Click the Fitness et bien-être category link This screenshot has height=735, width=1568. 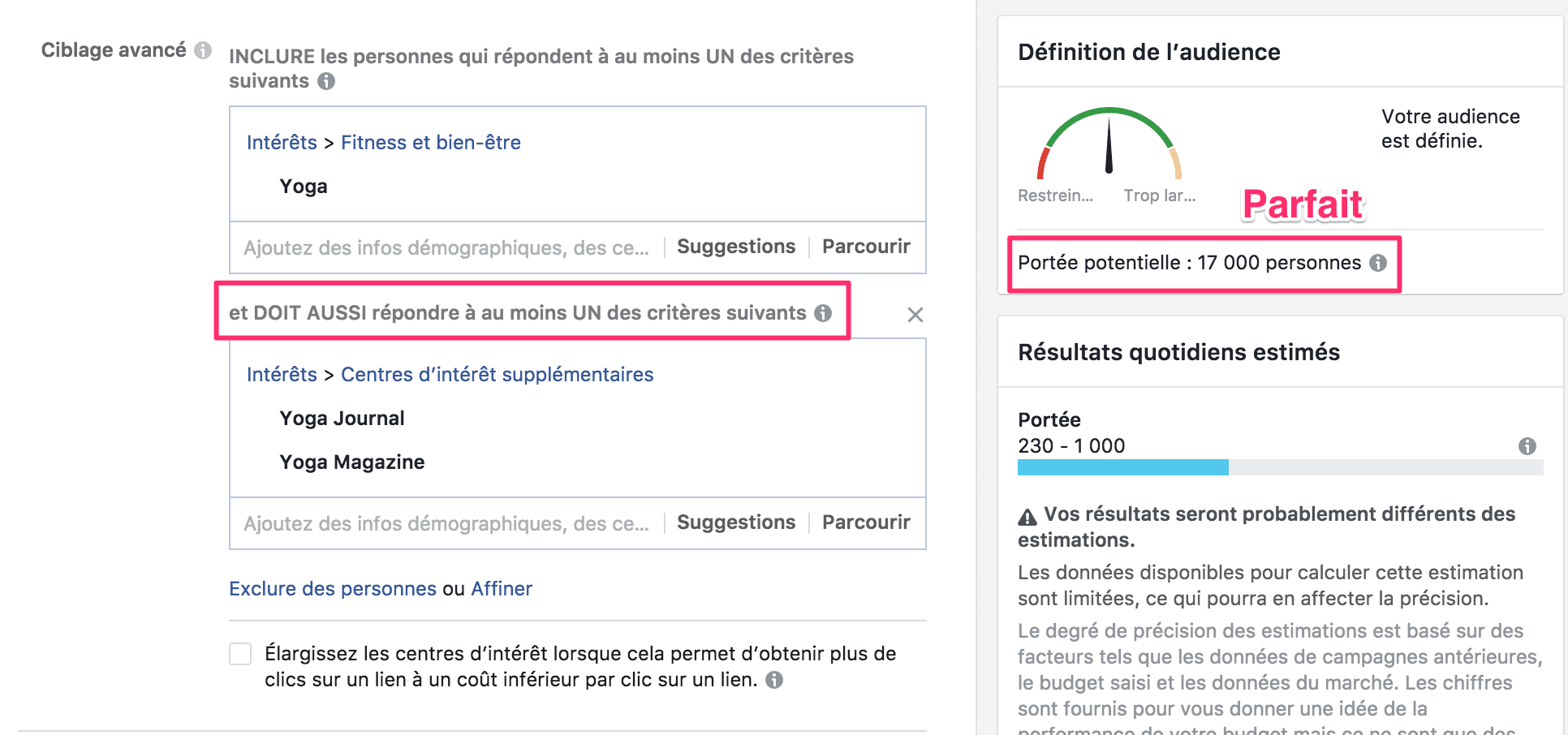click(x=431, y=143)
